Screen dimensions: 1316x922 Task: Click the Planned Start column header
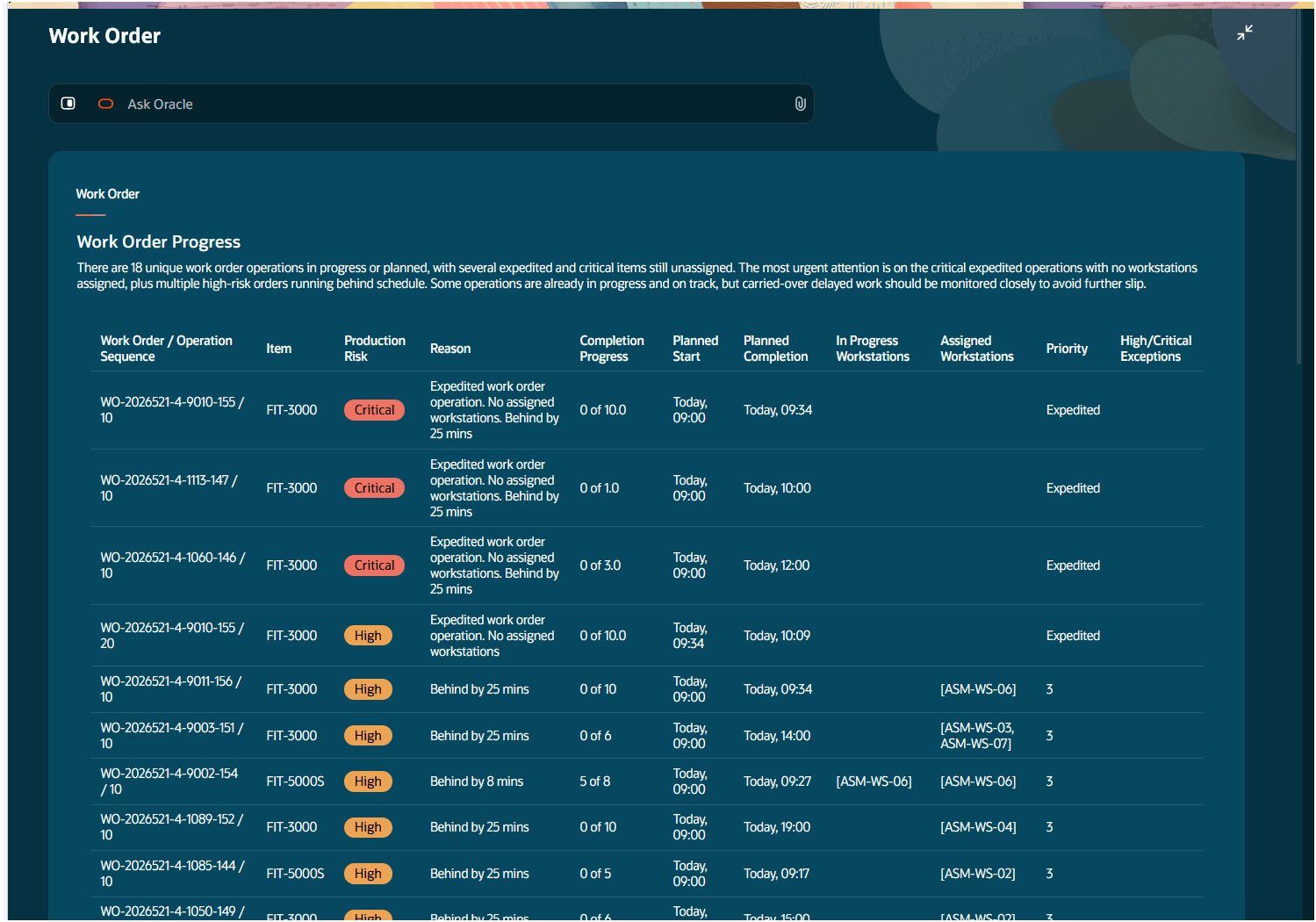pos(695,349)
